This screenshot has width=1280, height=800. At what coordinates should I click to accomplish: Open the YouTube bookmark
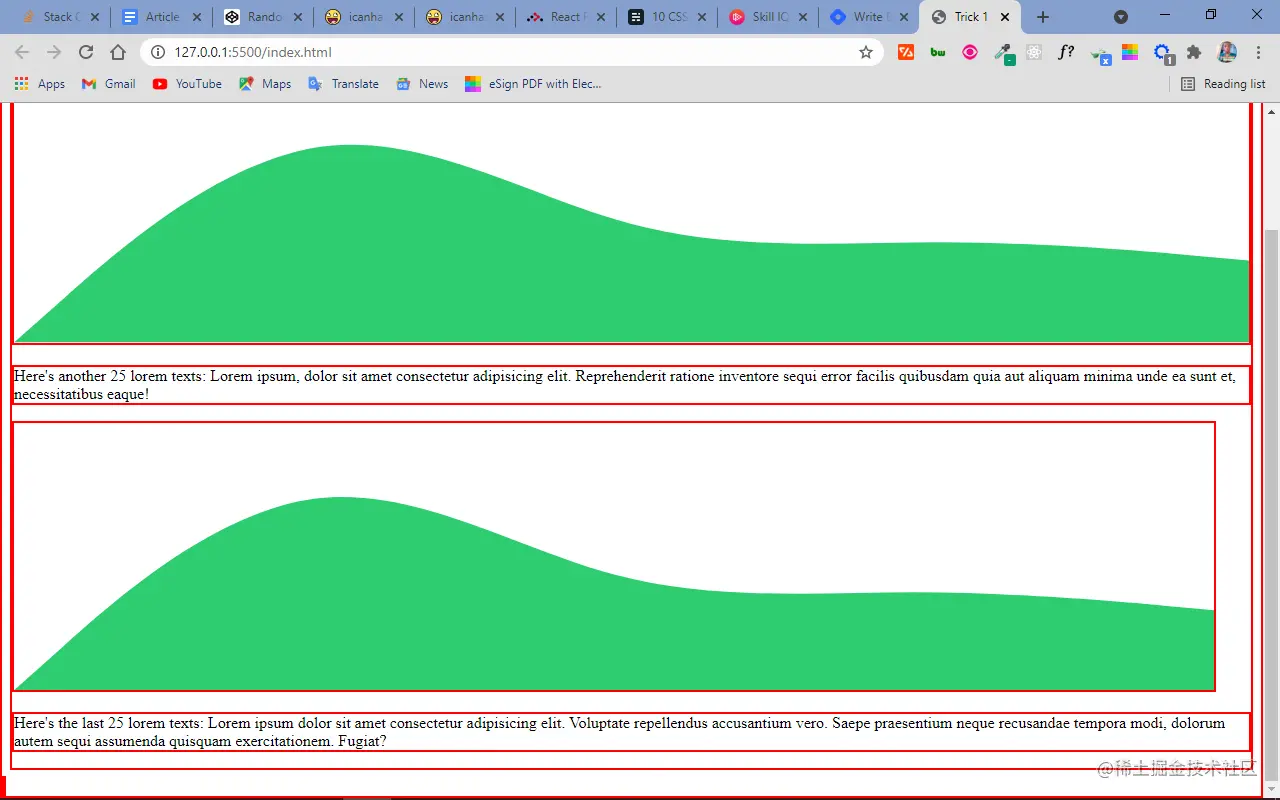(x=187, y=84)
